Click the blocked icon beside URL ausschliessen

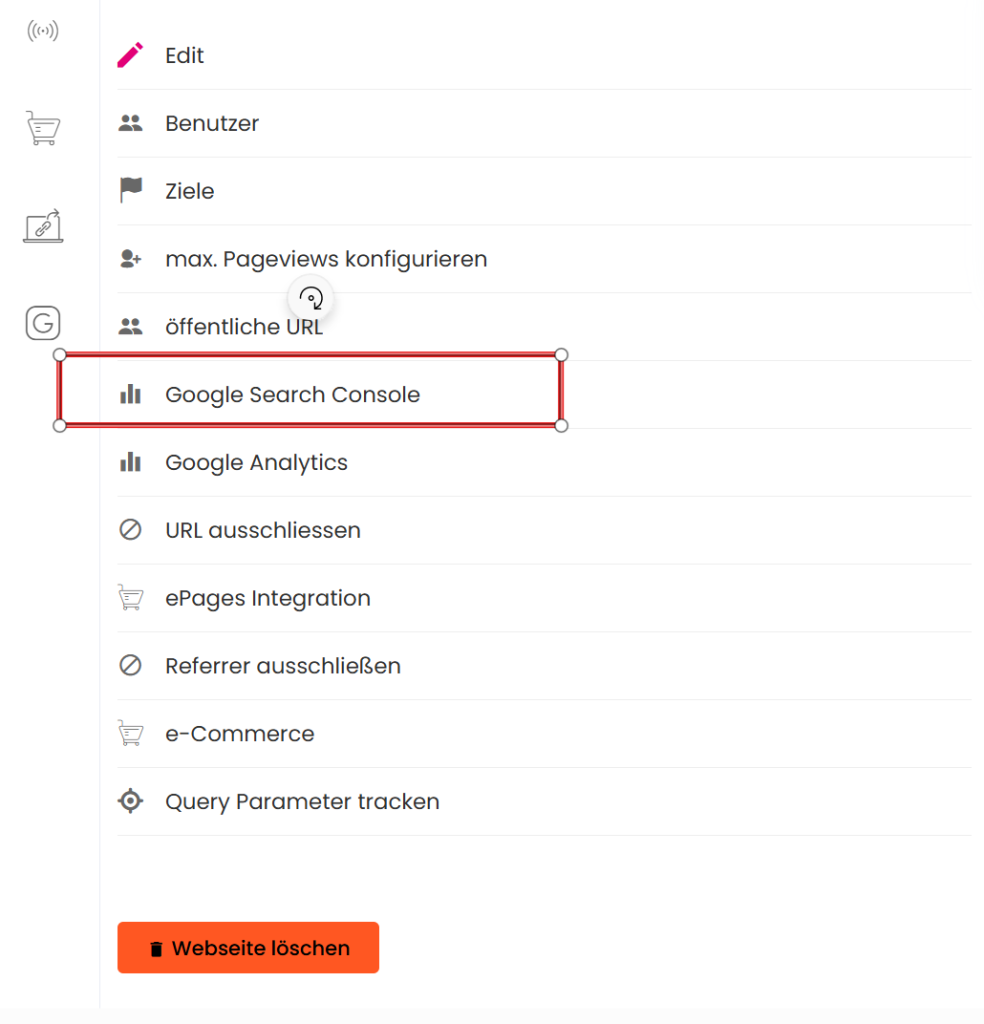130,530
